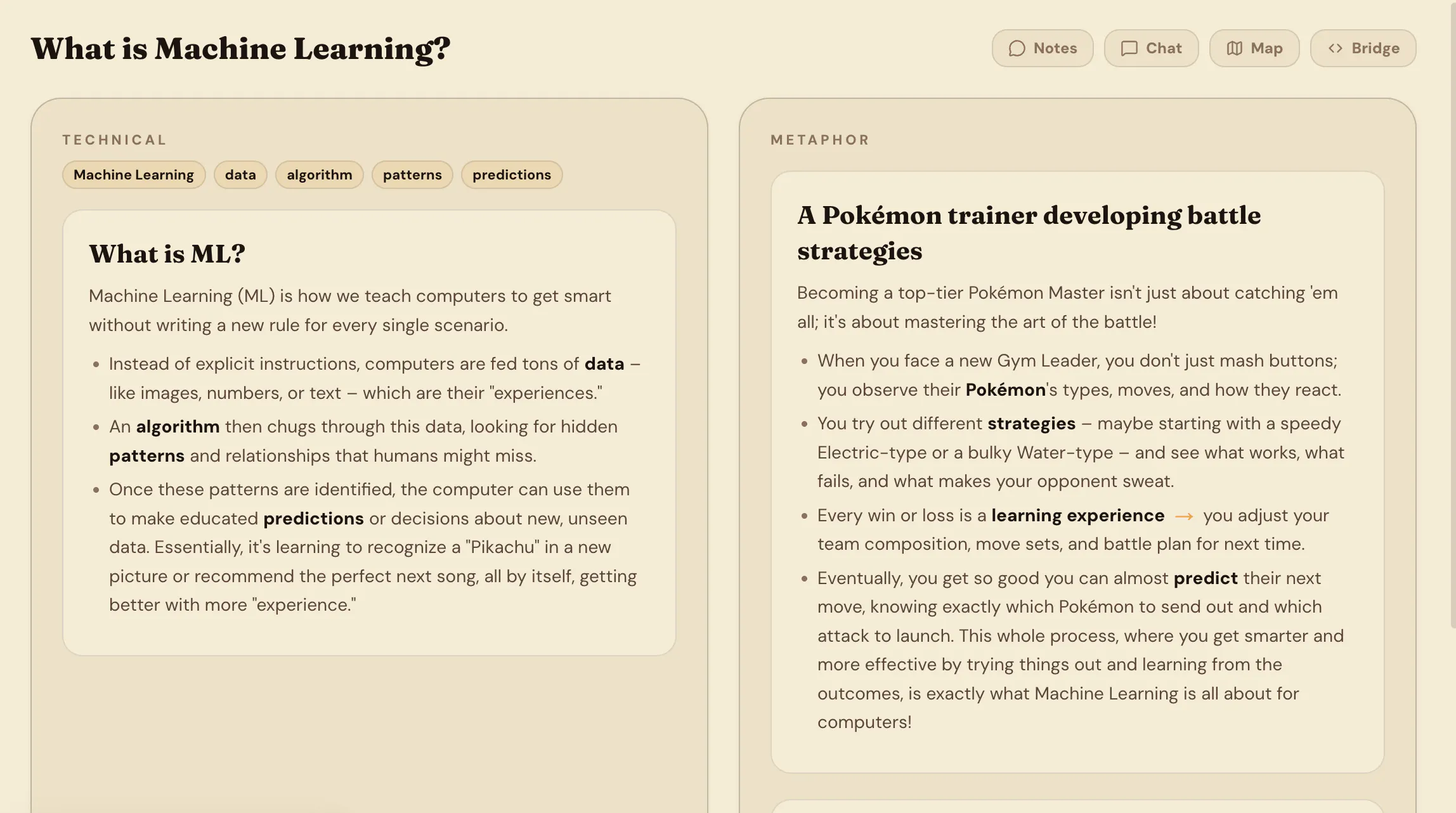
Task: Select the Bridge button
Action: tap(1363, 48)
